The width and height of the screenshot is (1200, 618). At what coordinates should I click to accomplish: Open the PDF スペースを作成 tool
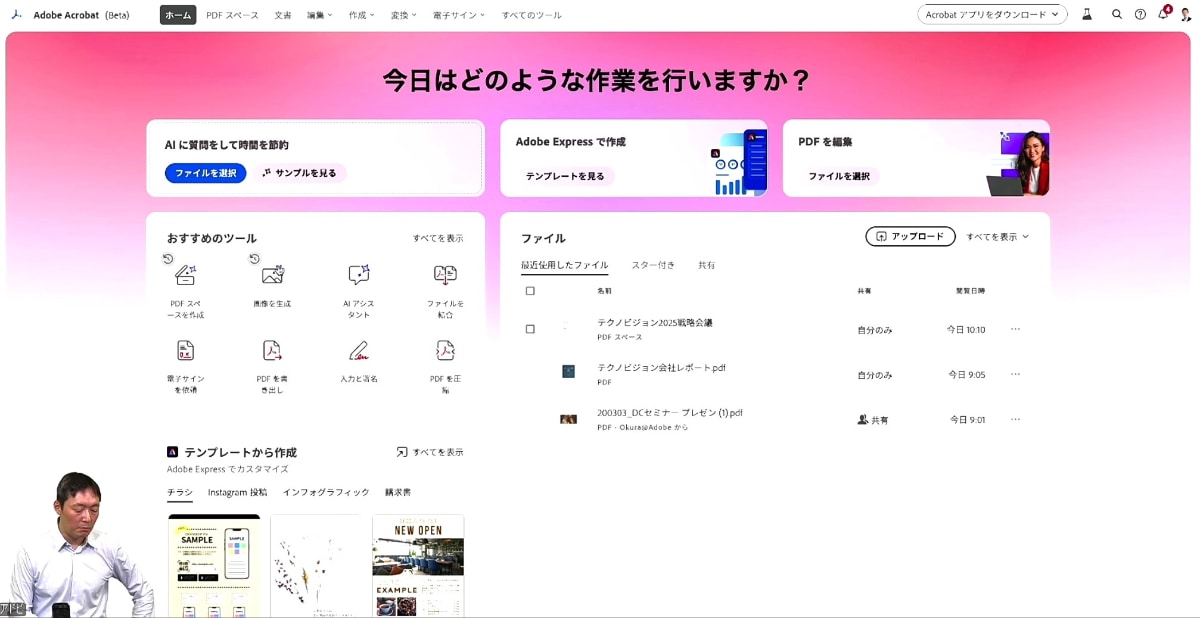[186, 291]
